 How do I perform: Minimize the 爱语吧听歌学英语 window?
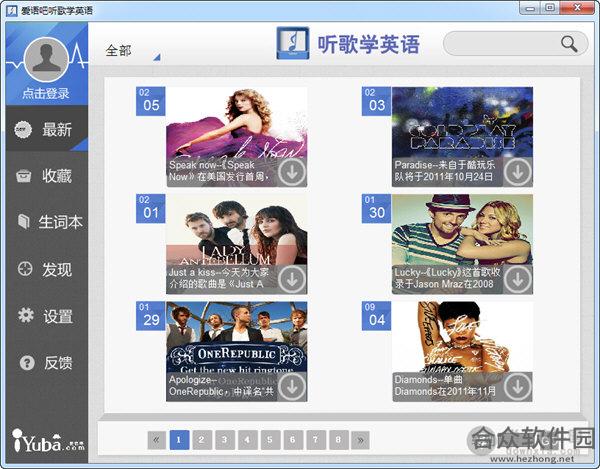coord(530,8)
